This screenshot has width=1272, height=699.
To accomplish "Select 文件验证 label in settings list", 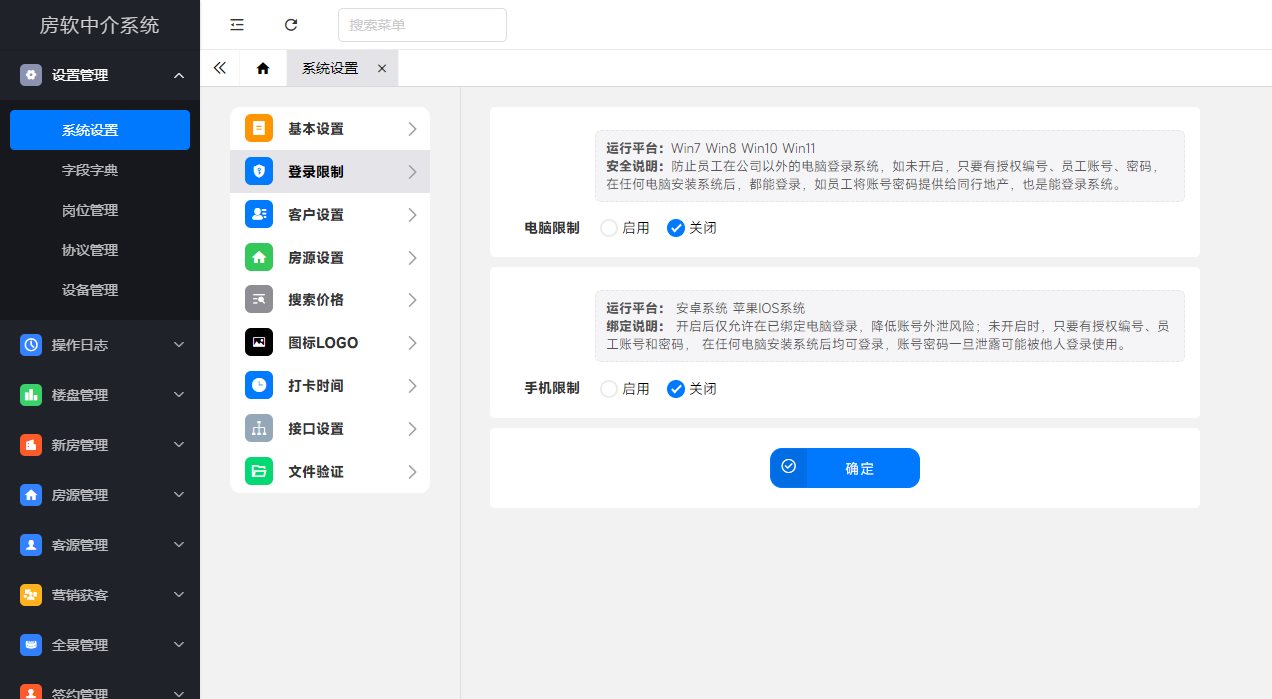I will 316,471.
